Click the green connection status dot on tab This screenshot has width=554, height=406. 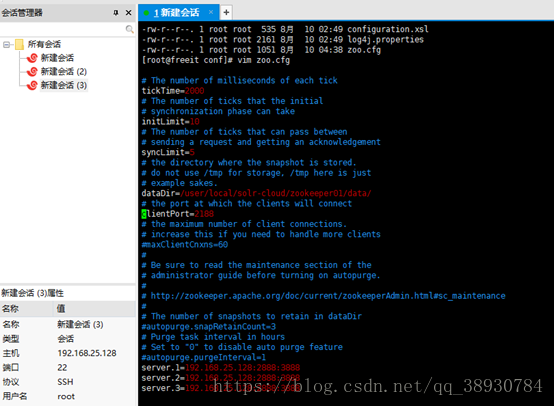tap(146, 13)
